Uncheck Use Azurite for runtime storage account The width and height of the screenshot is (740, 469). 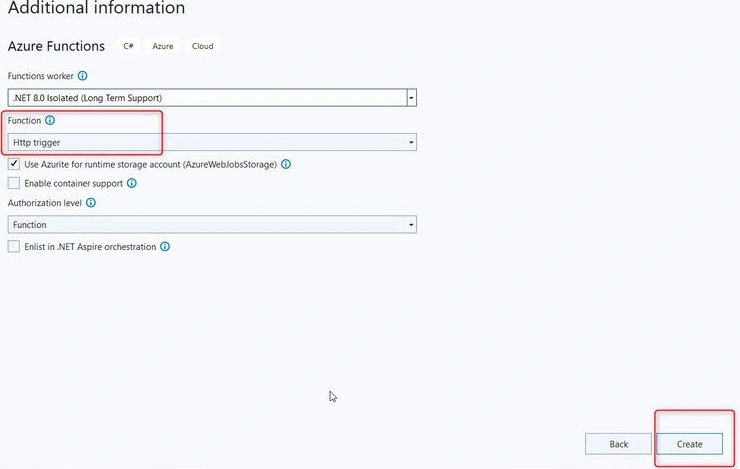click(x=14, y=164)
